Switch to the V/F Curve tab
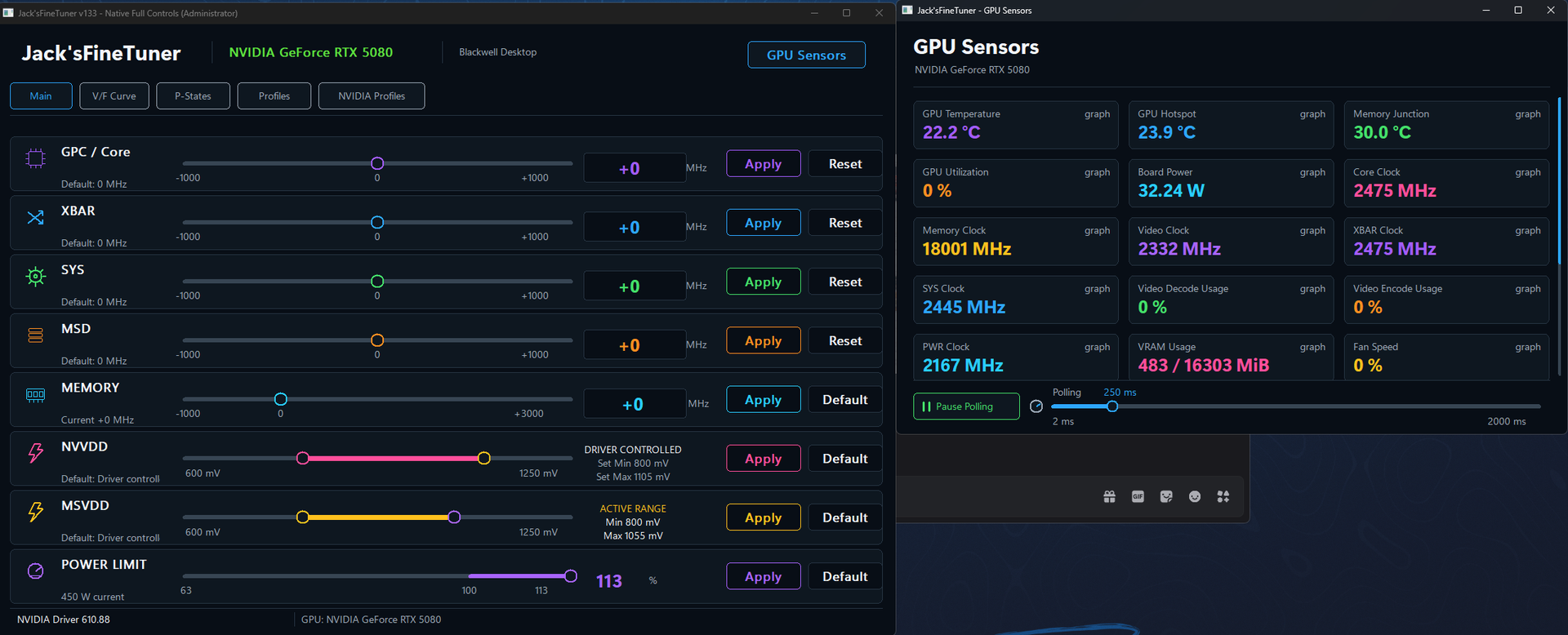 (x=114, y=96)
